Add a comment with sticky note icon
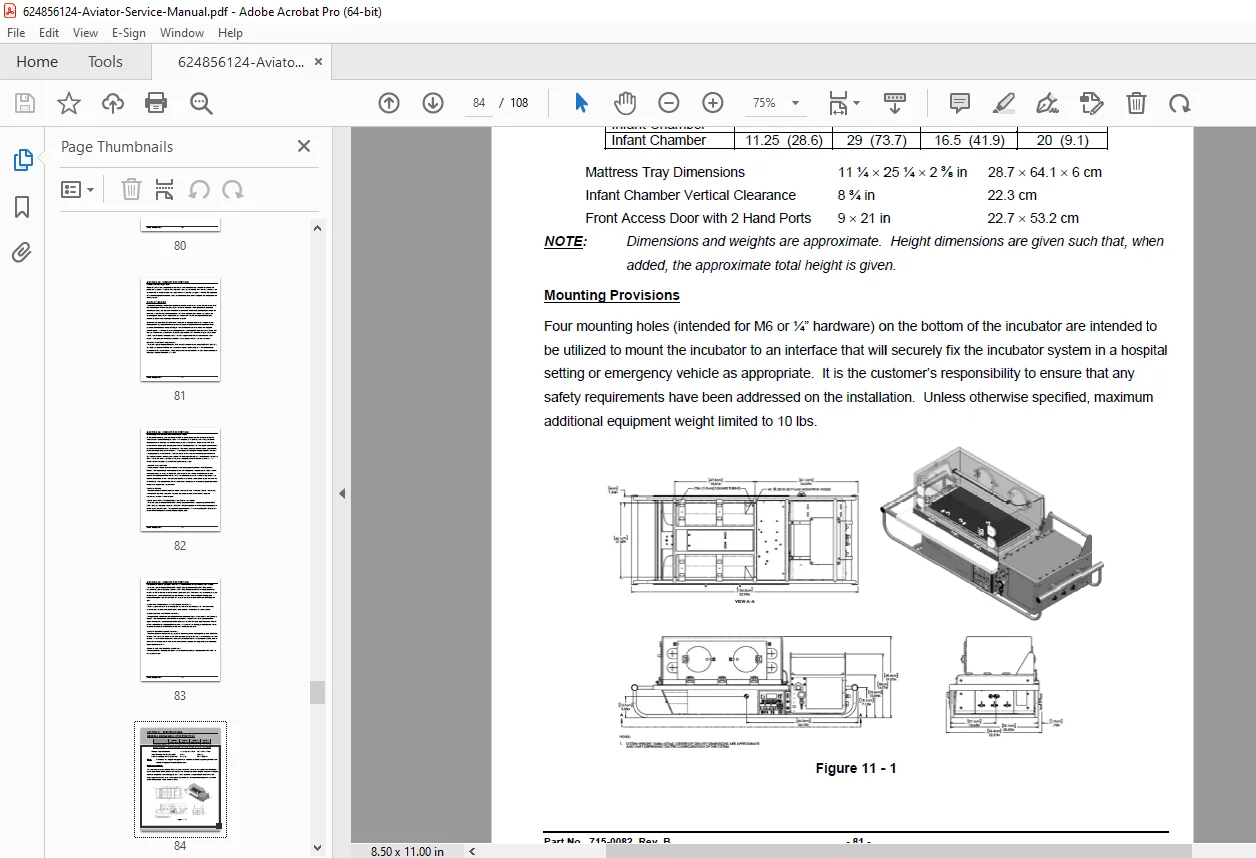Viewport: 1256px width, 858px height. click(960, 103)
